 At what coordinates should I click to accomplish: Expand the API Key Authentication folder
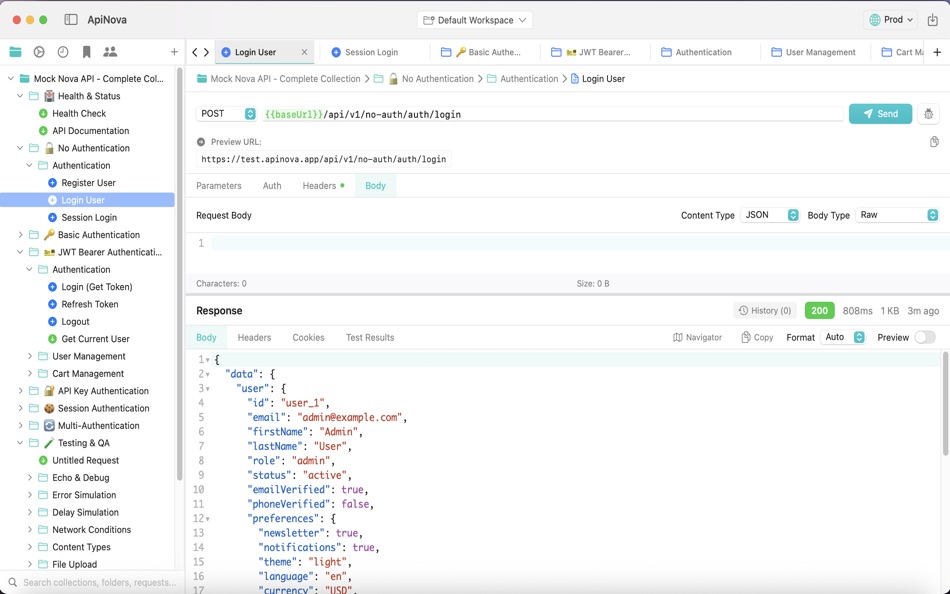pyautogui.click(x=20, y=391)
